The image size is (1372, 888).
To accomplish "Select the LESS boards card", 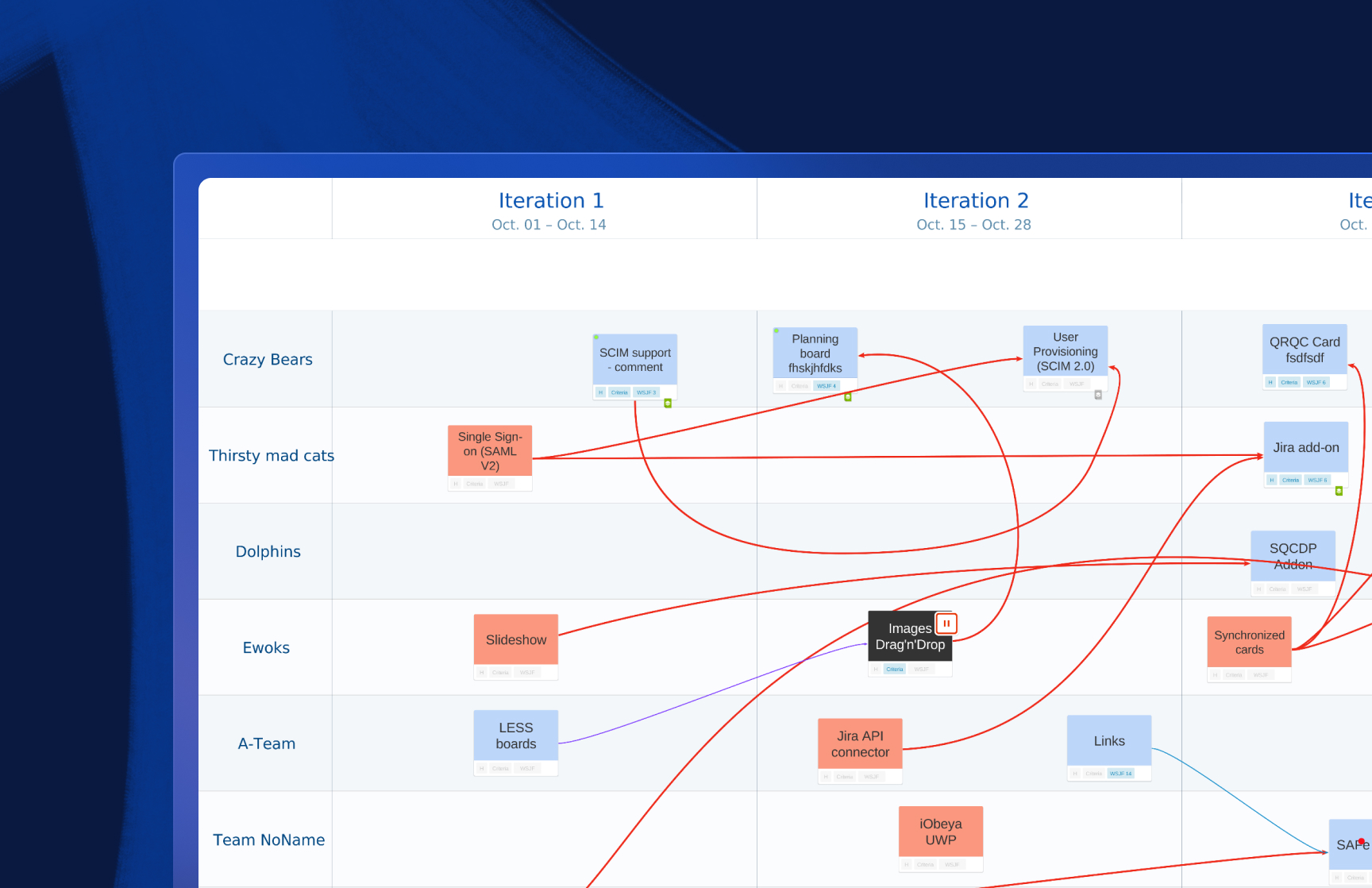I will coord(515,735).
